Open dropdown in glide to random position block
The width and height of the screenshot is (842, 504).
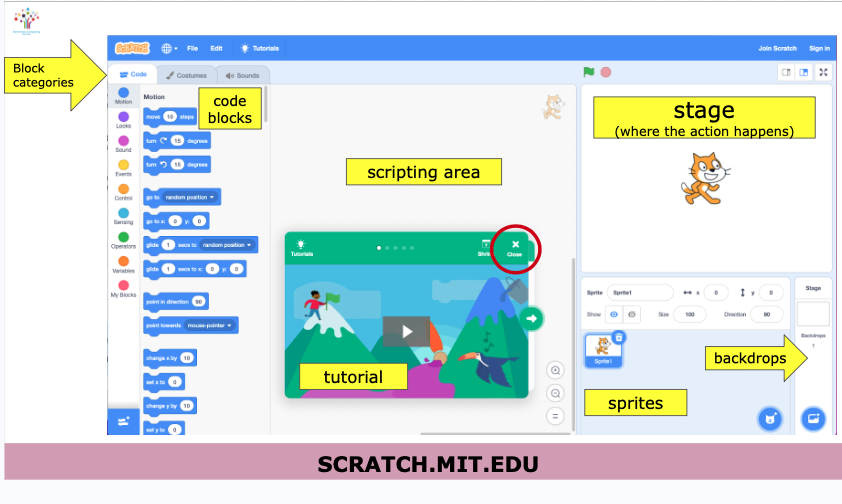pyautogui.click(x=227, y=245)
